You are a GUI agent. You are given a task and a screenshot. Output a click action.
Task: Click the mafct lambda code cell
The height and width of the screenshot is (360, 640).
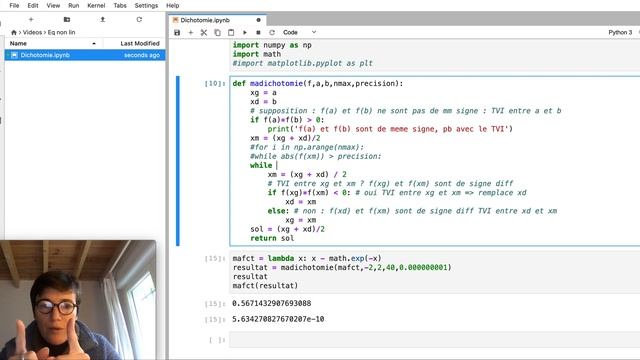[435, 272]
